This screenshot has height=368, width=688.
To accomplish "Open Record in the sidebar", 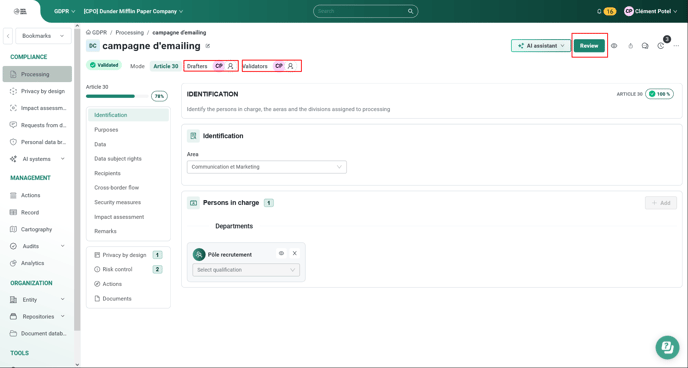I will coord(37,212).
